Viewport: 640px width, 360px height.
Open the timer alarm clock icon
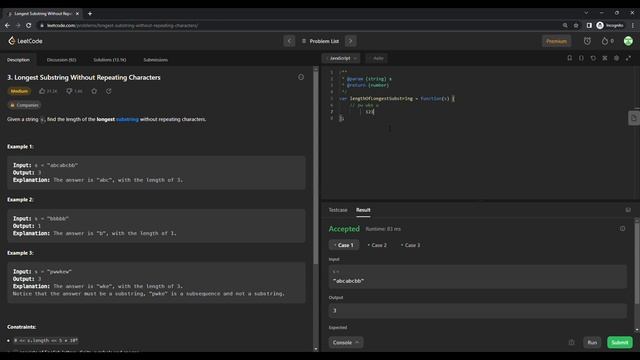click(x=587, y=41)
